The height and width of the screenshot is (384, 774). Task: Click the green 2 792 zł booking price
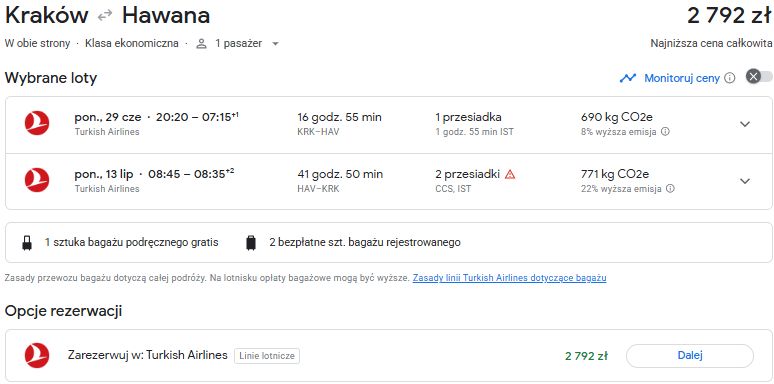[586, 356]
